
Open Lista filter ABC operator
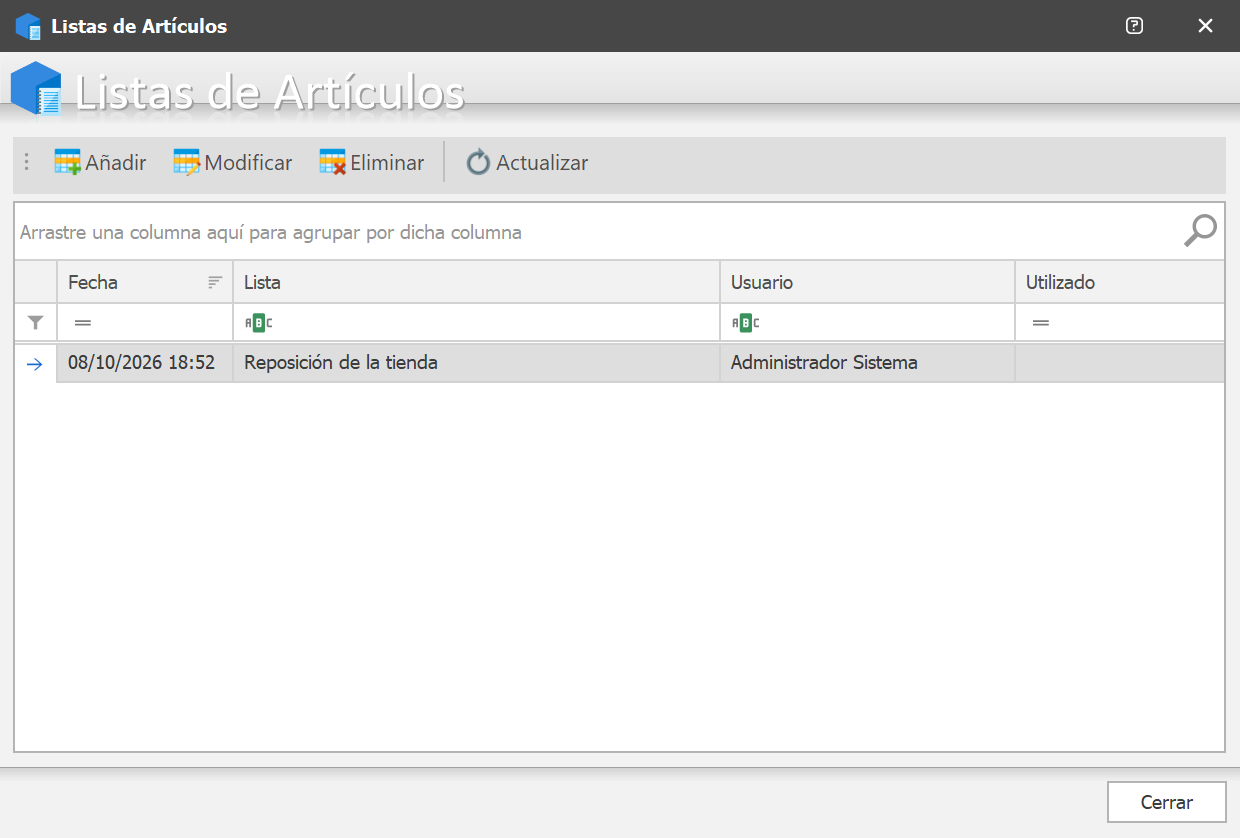coord(259,323)
